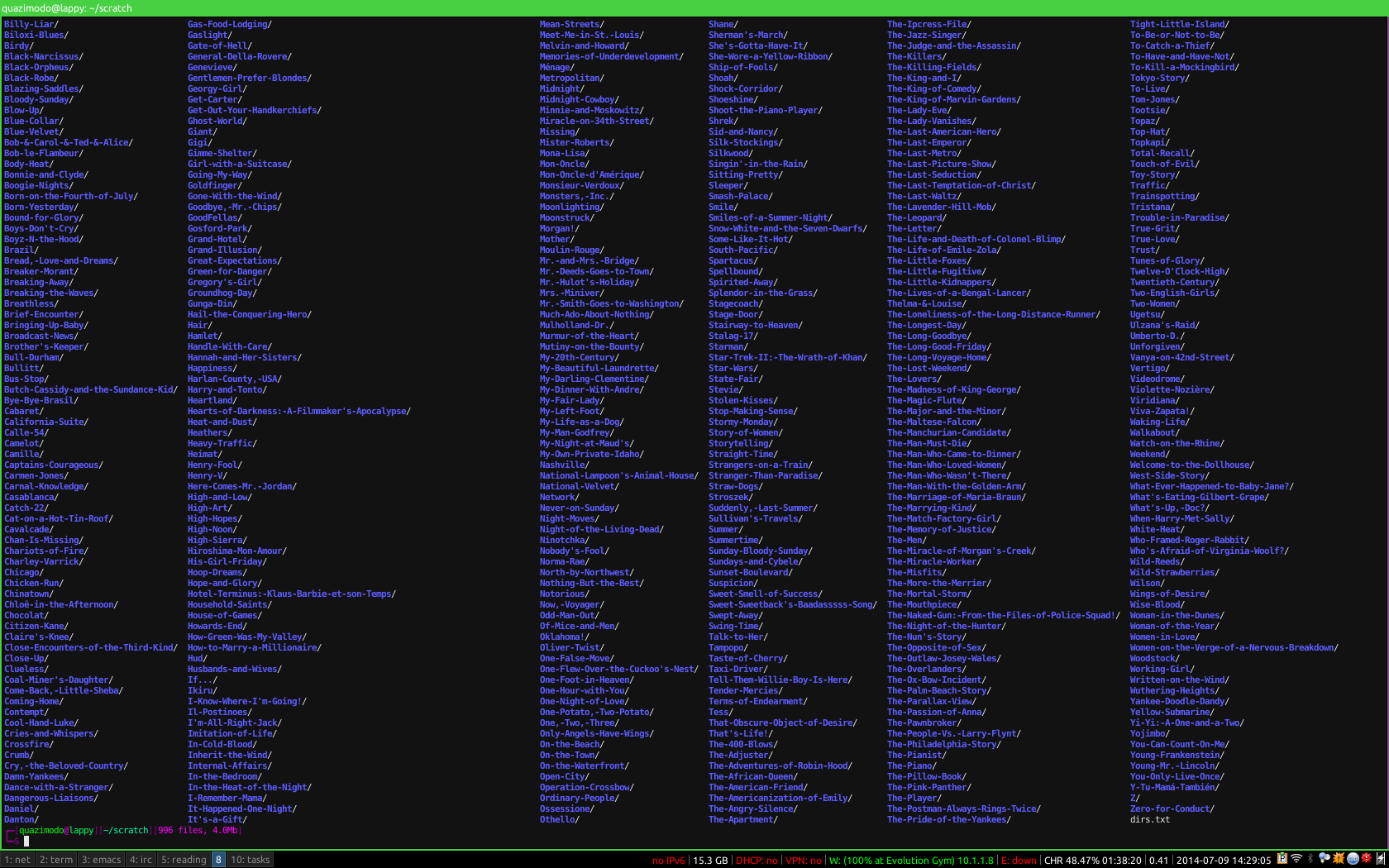
Task: Open the clipboard manager tray icon
Action: [x=1282, y=858]
